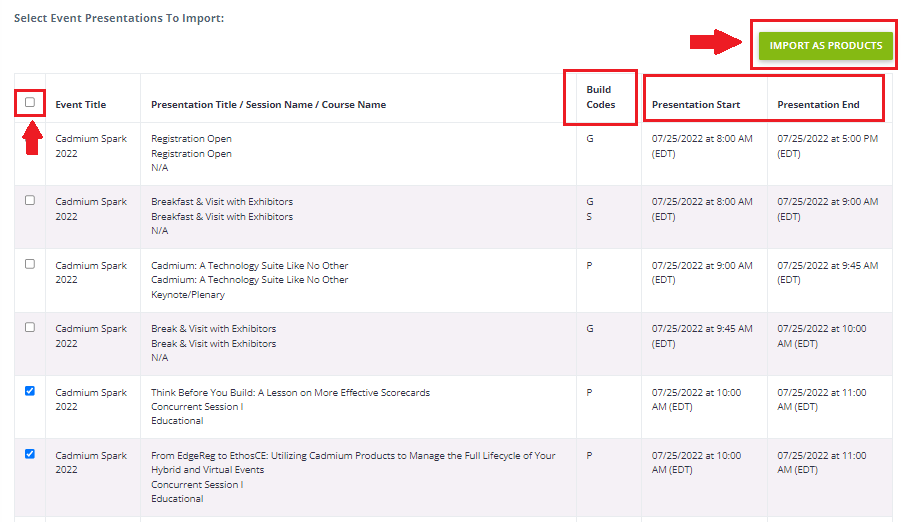This screenshot has height=522, width=903.
Task: Check the Cadmium: A Technology Suite row
Action: [30, 264]
